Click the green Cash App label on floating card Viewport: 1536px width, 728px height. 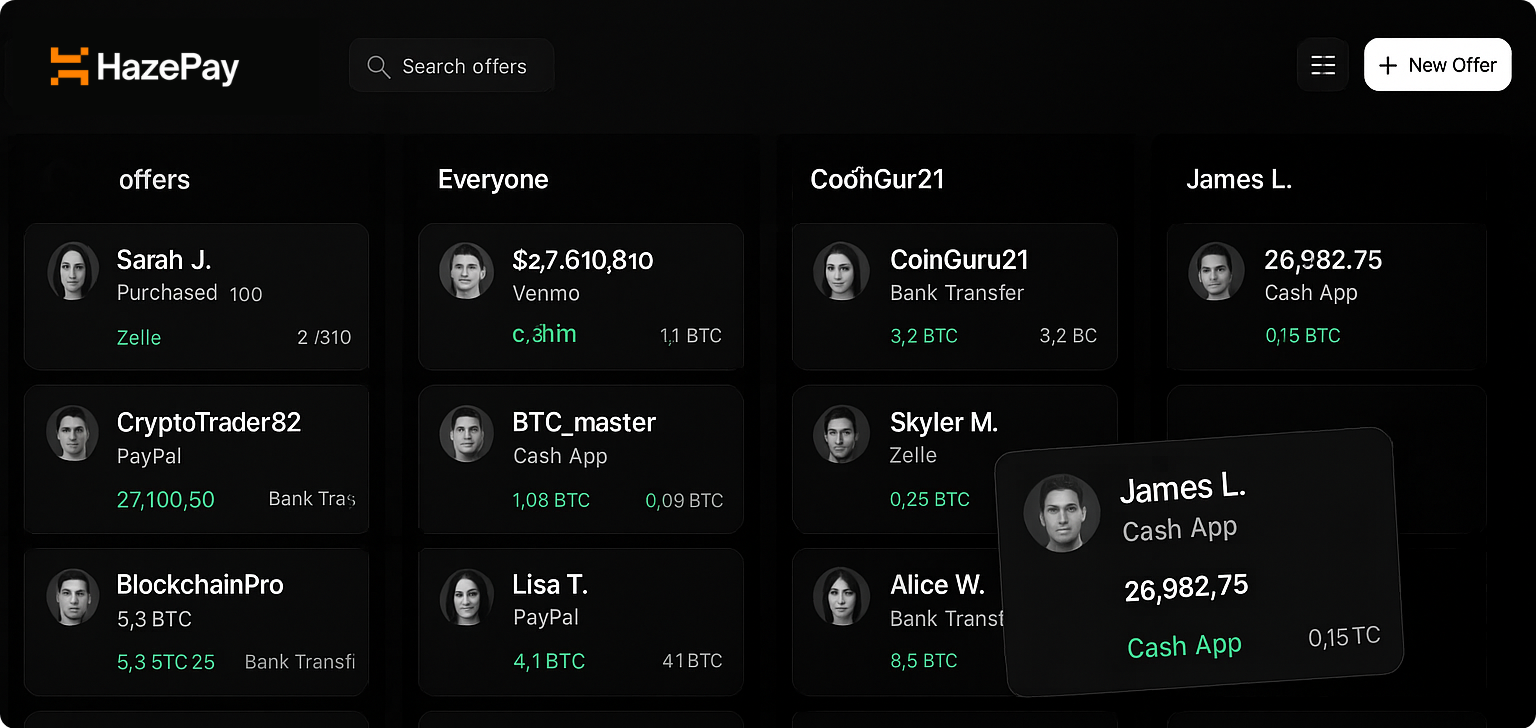coord(1184,647)
